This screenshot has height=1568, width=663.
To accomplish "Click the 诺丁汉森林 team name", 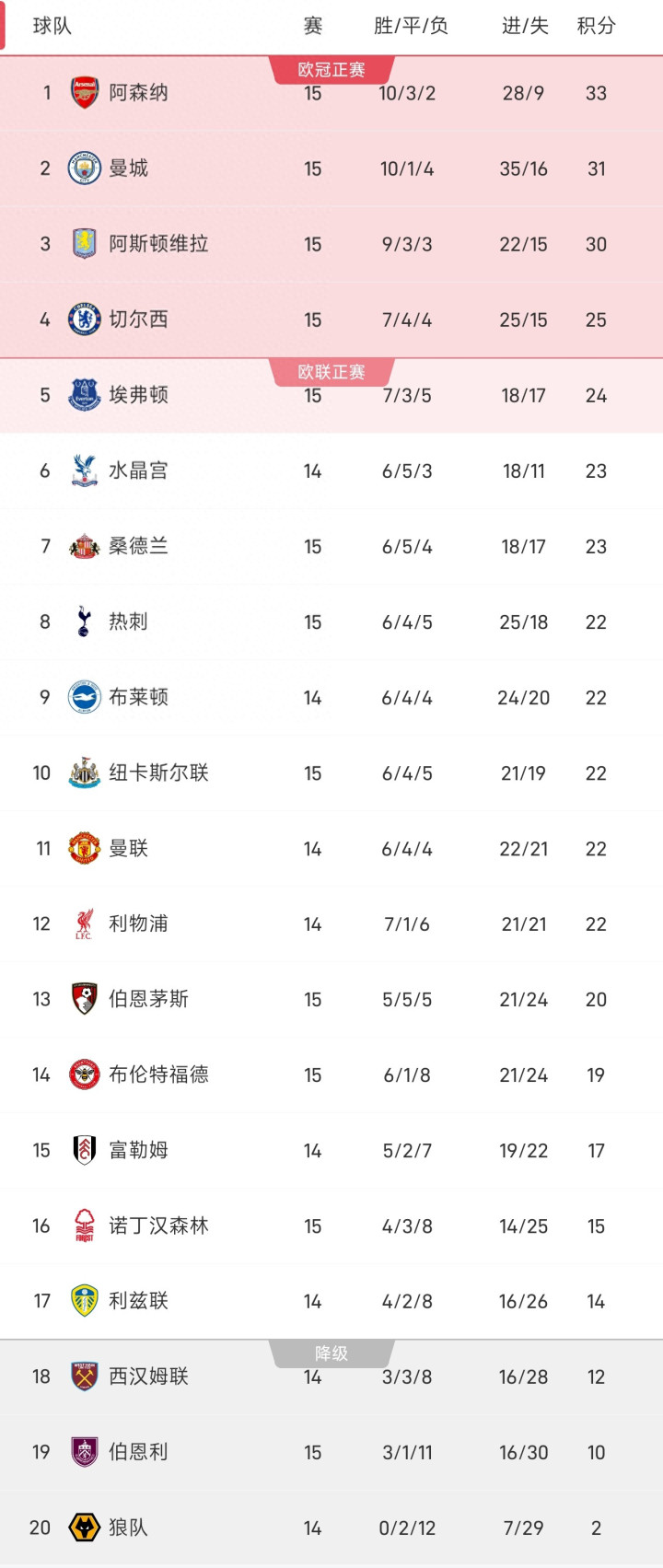I will pos(158,1225).
